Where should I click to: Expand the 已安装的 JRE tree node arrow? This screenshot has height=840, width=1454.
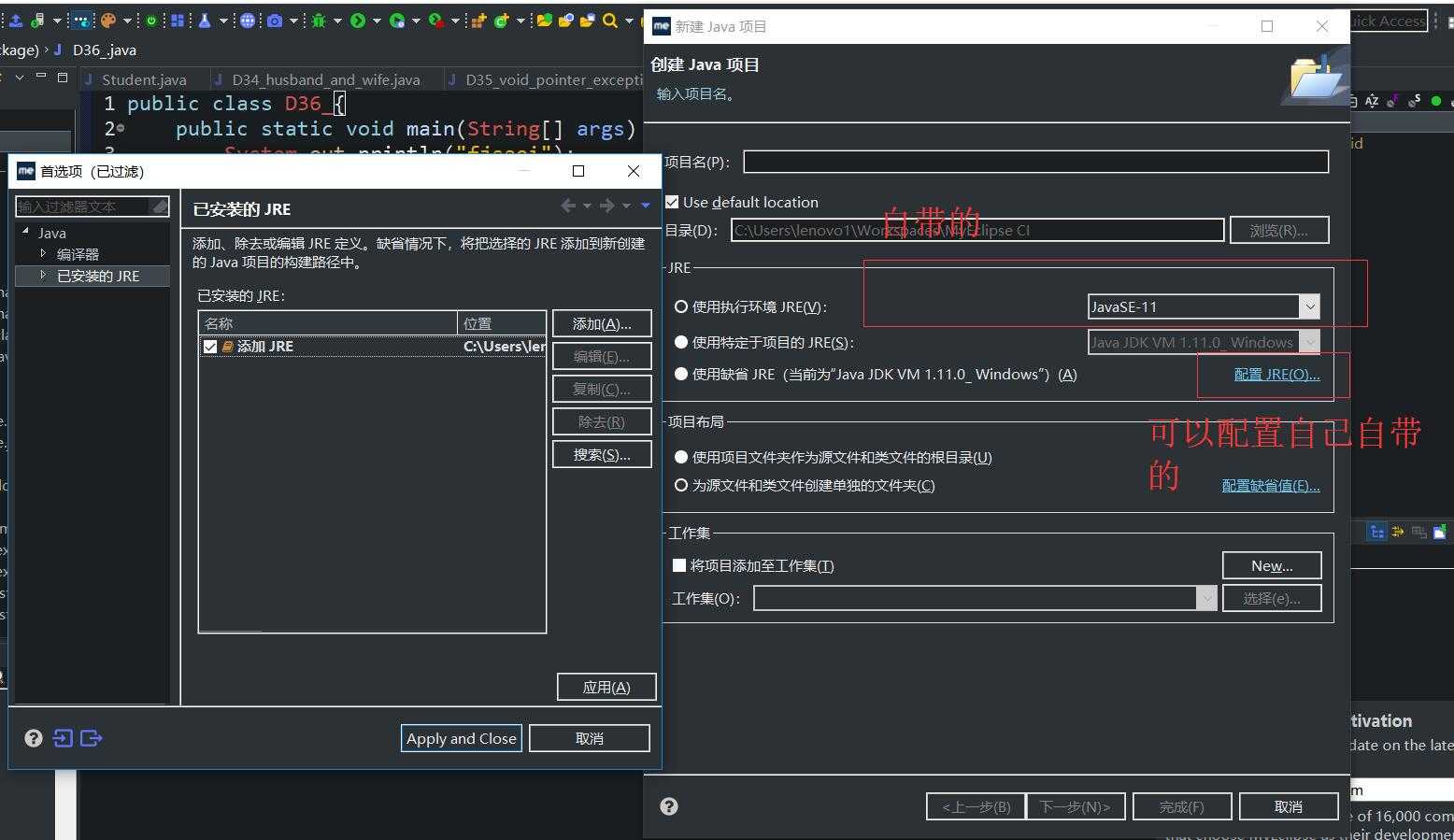point(43,275)
